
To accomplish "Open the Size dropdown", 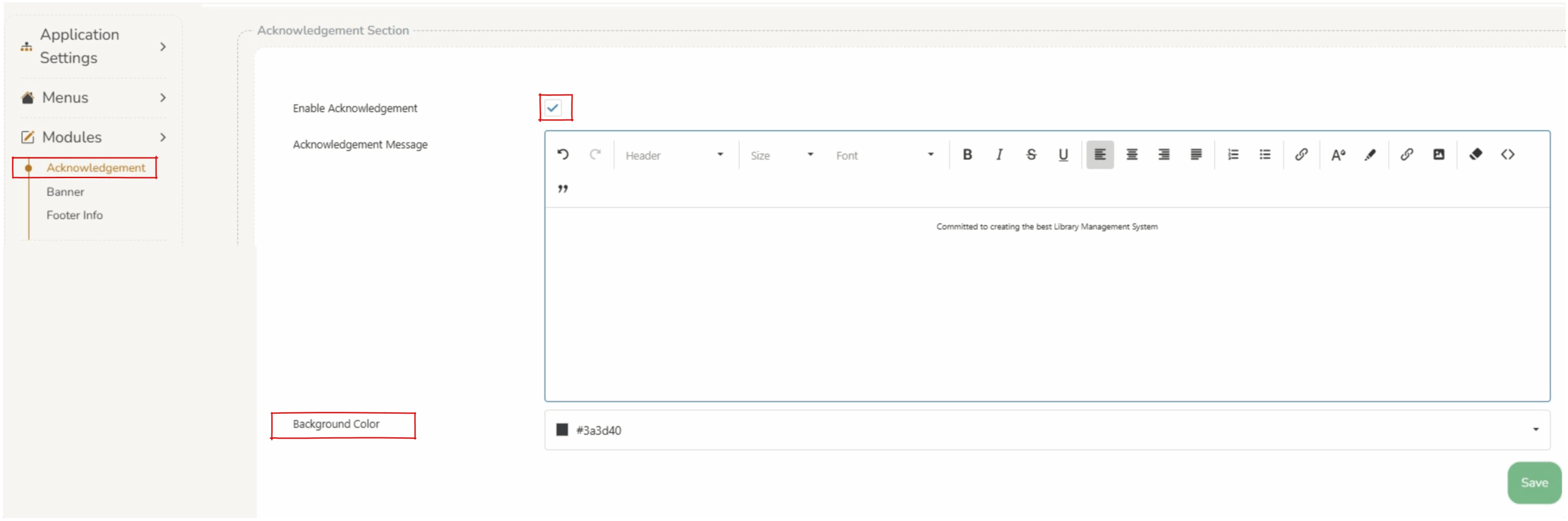I will (x=781, y=156).
